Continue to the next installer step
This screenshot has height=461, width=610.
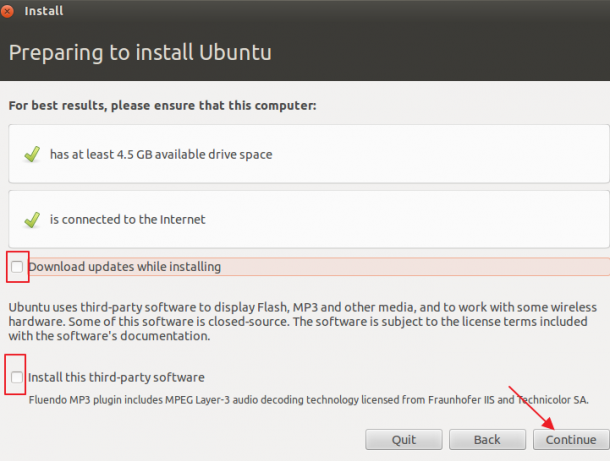pyautogui.click(x=571, y=440)
